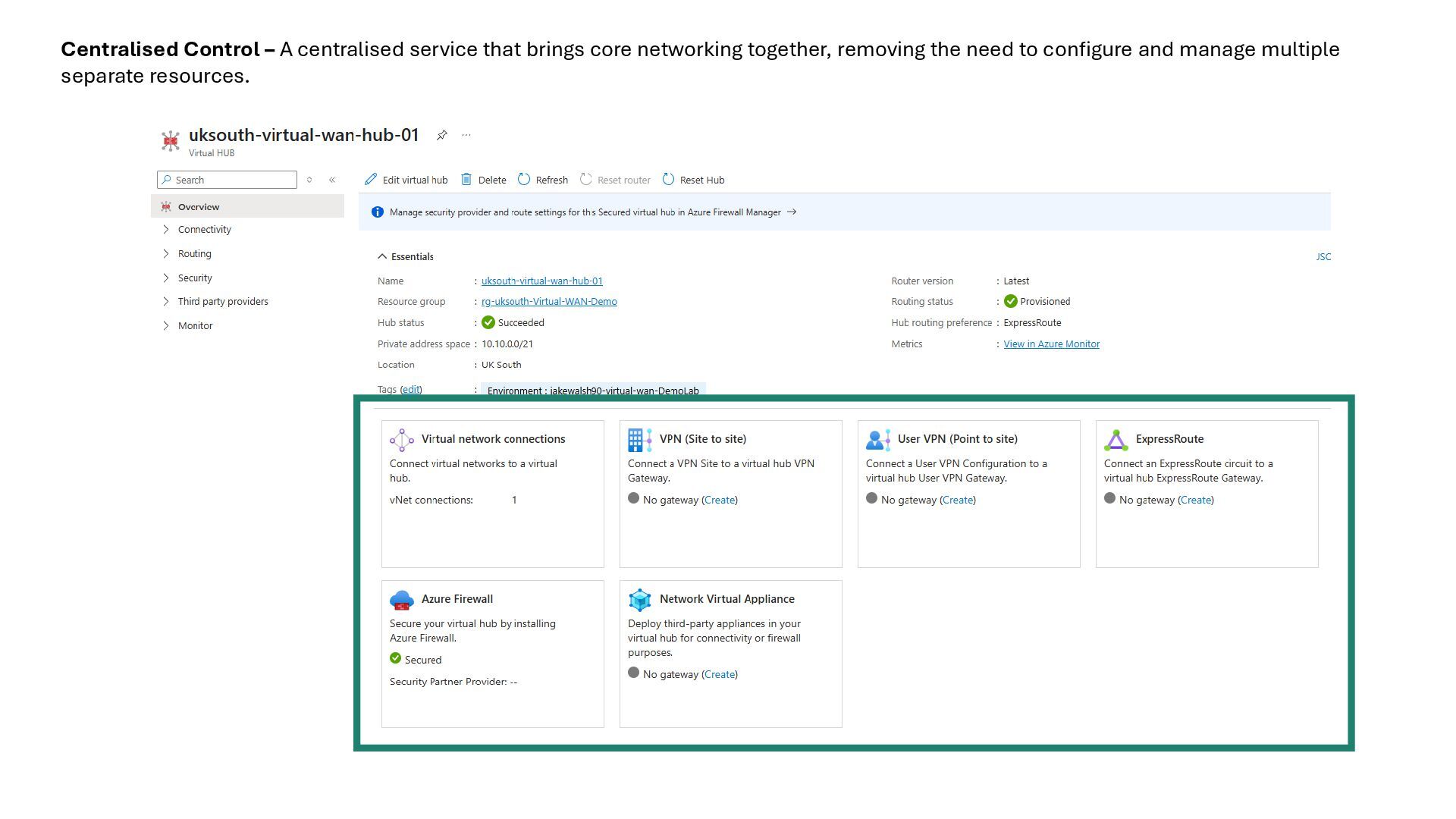Click the green Succeeded hub status checkmark
The width and height of the screenshot is (1456, 819).
[488, 322]
